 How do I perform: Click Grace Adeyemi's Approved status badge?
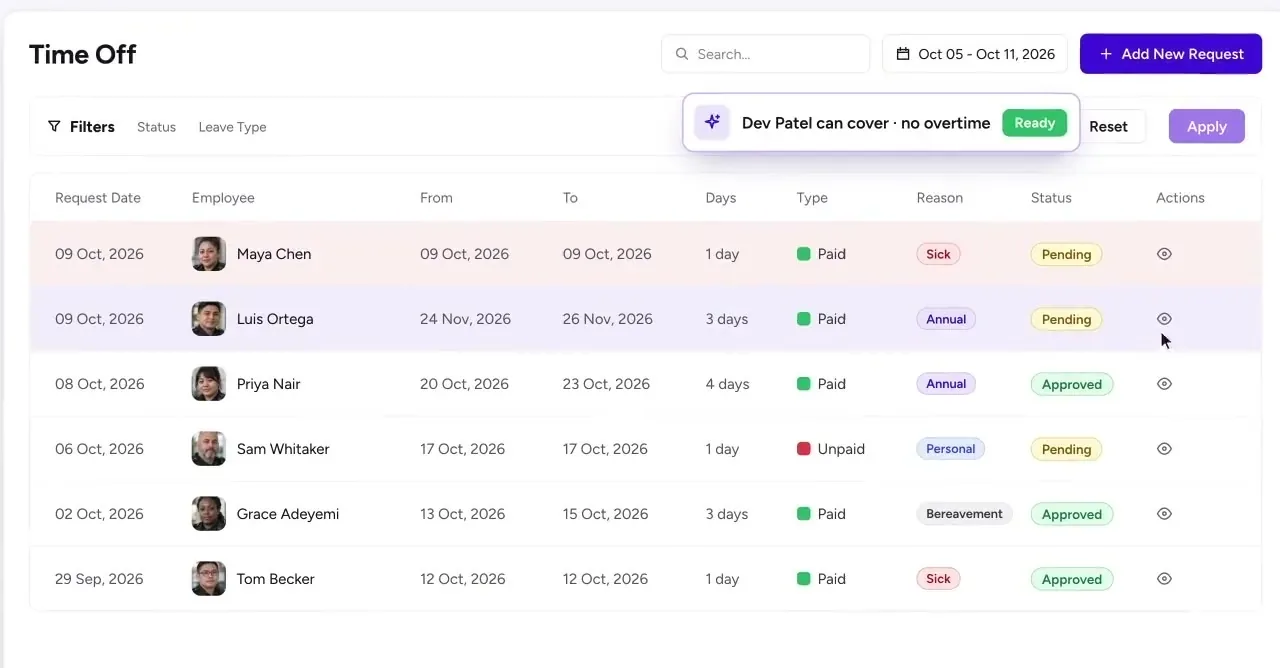pos(1072,515)
